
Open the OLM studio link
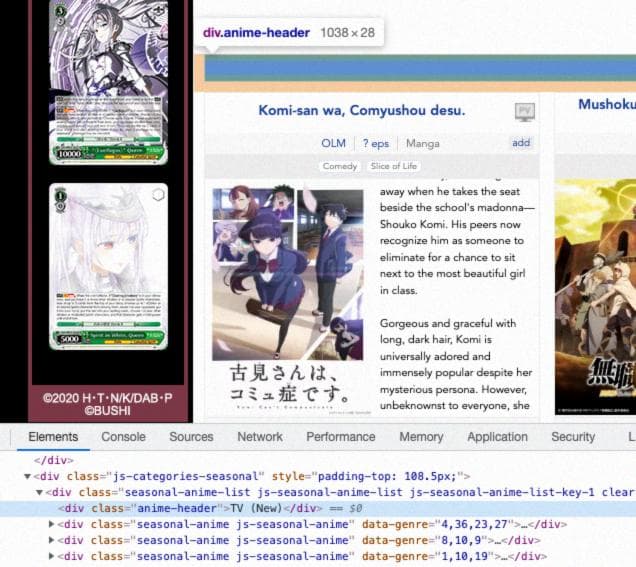333,143
